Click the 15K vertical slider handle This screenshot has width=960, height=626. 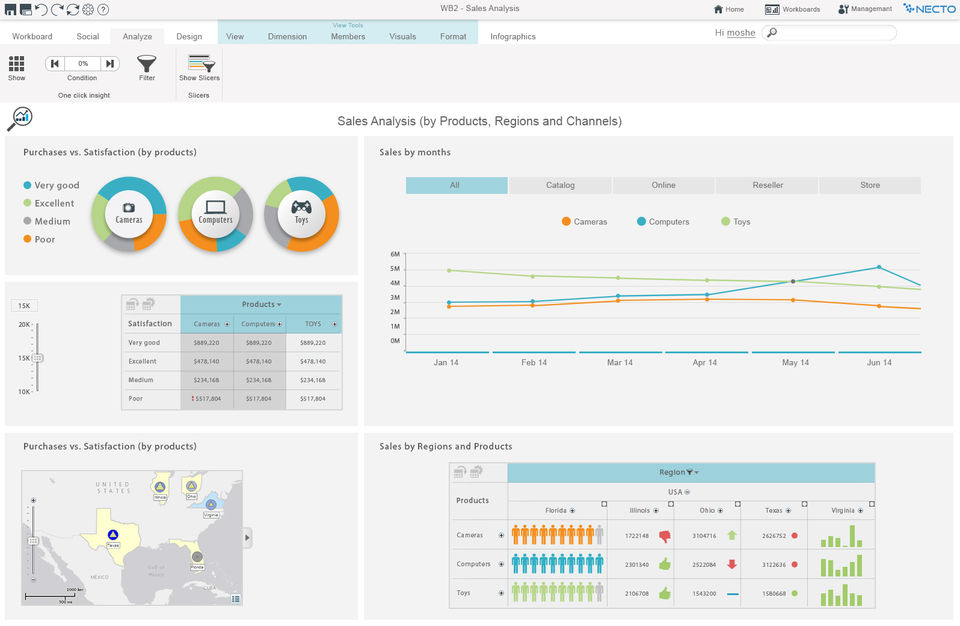pyautogui.click(x=37, y=358)
